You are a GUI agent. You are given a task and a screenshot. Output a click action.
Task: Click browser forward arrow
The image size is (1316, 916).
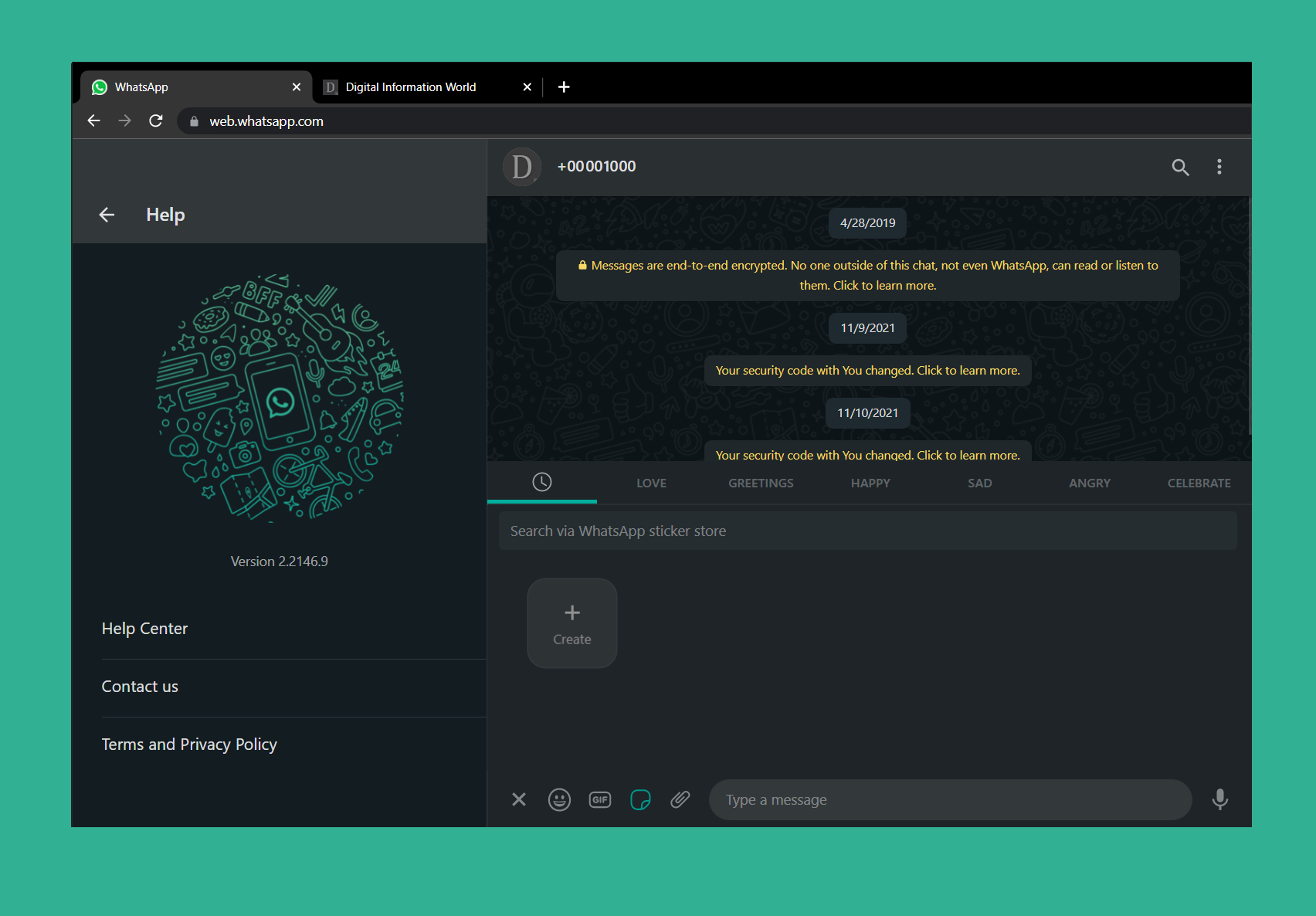point(124,120)
